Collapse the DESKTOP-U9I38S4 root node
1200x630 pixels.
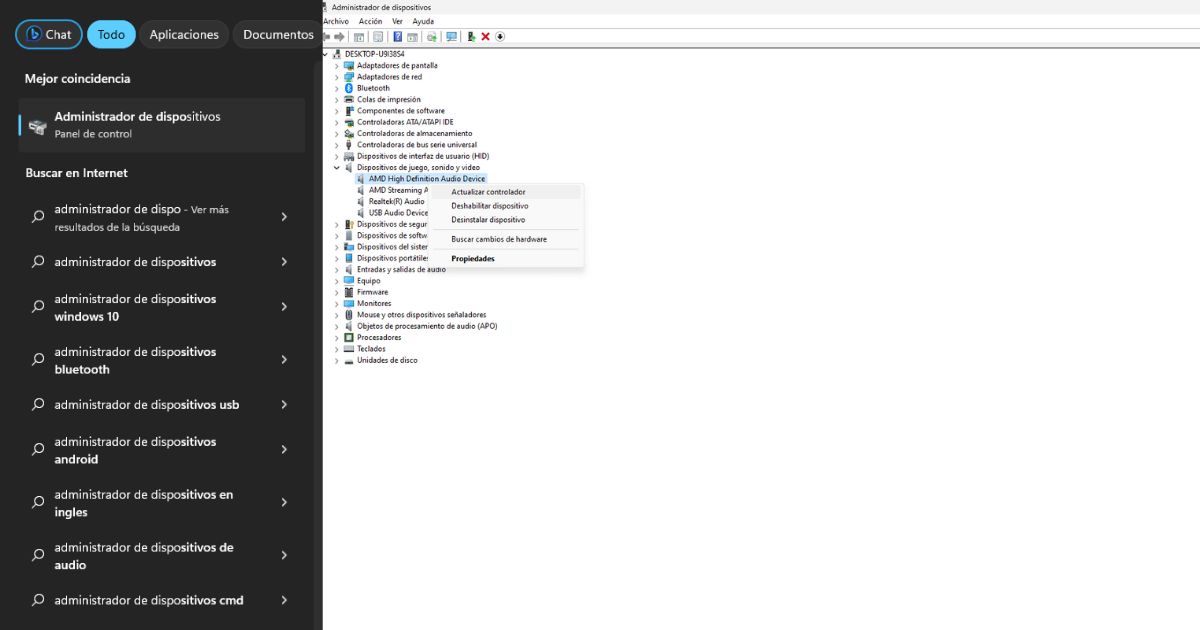point(326,54)
